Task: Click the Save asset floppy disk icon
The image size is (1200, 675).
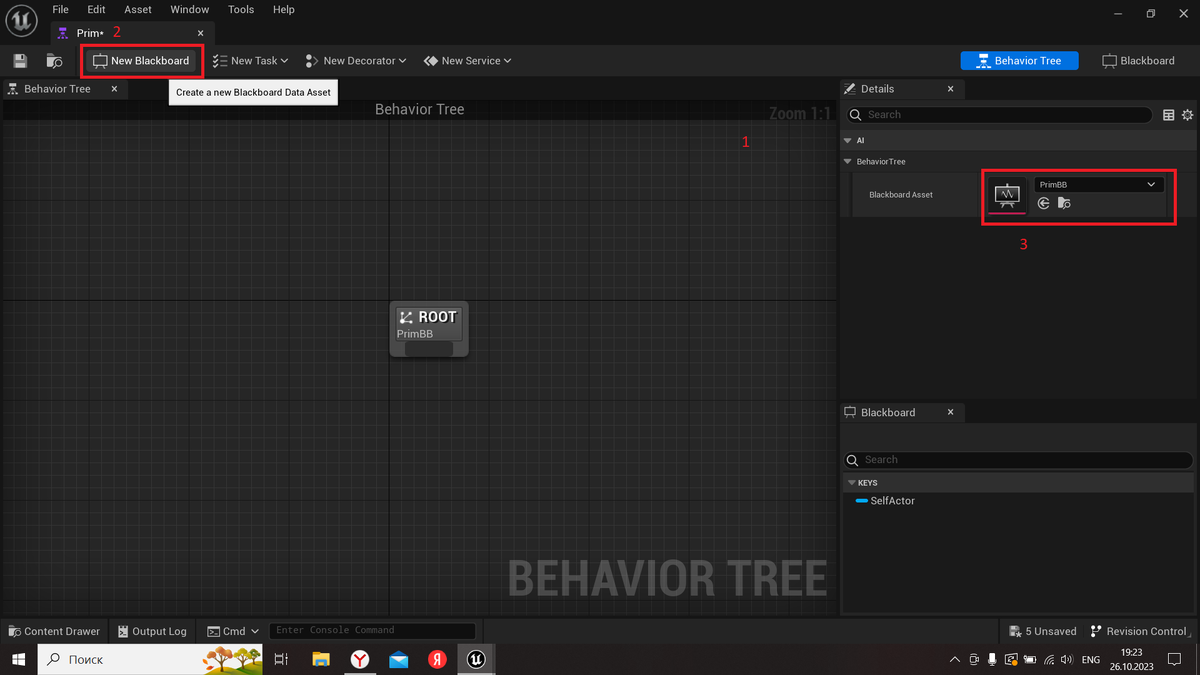Action: [20, 61]
